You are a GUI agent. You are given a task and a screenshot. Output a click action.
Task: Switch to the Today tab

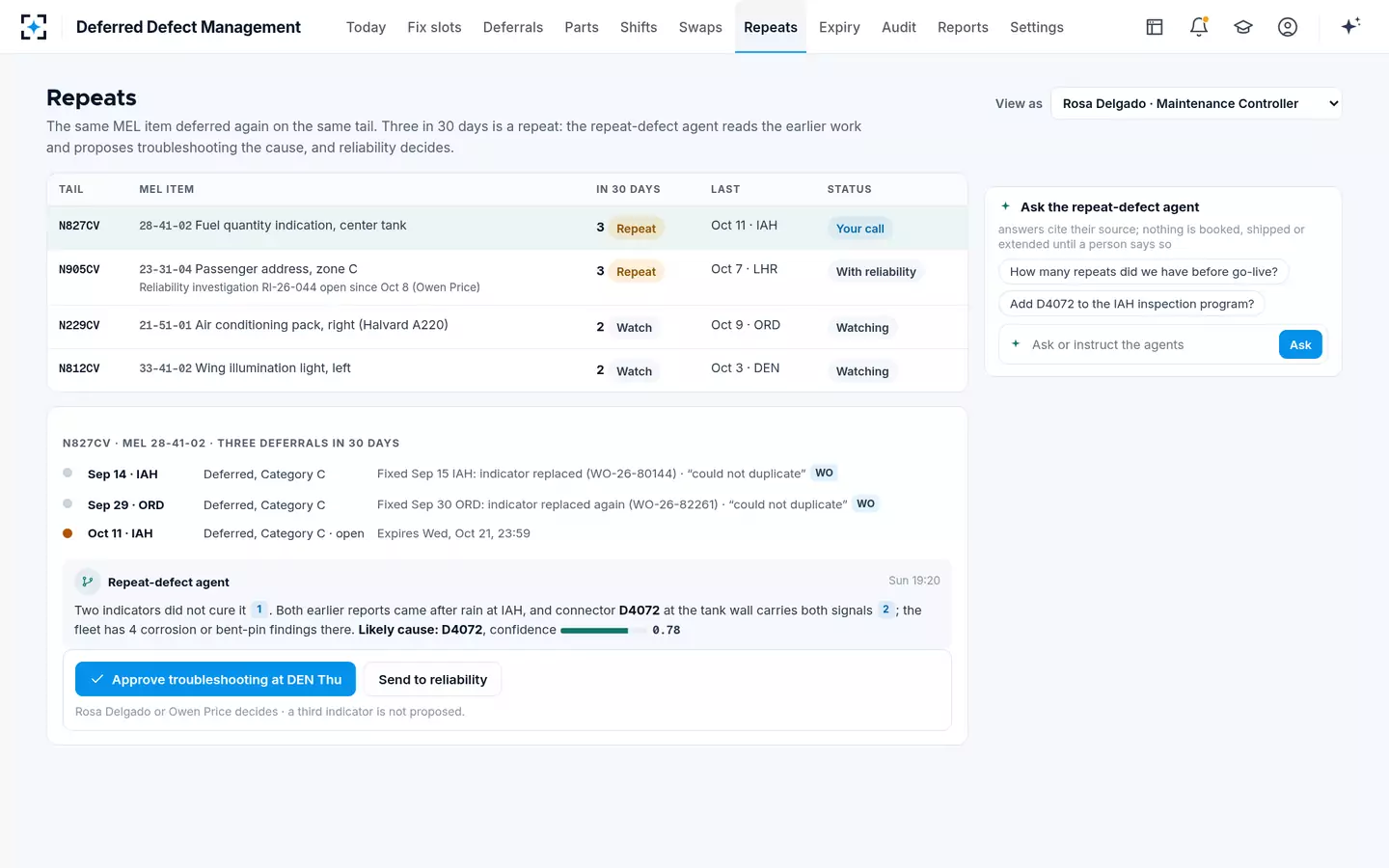point(366,27)
